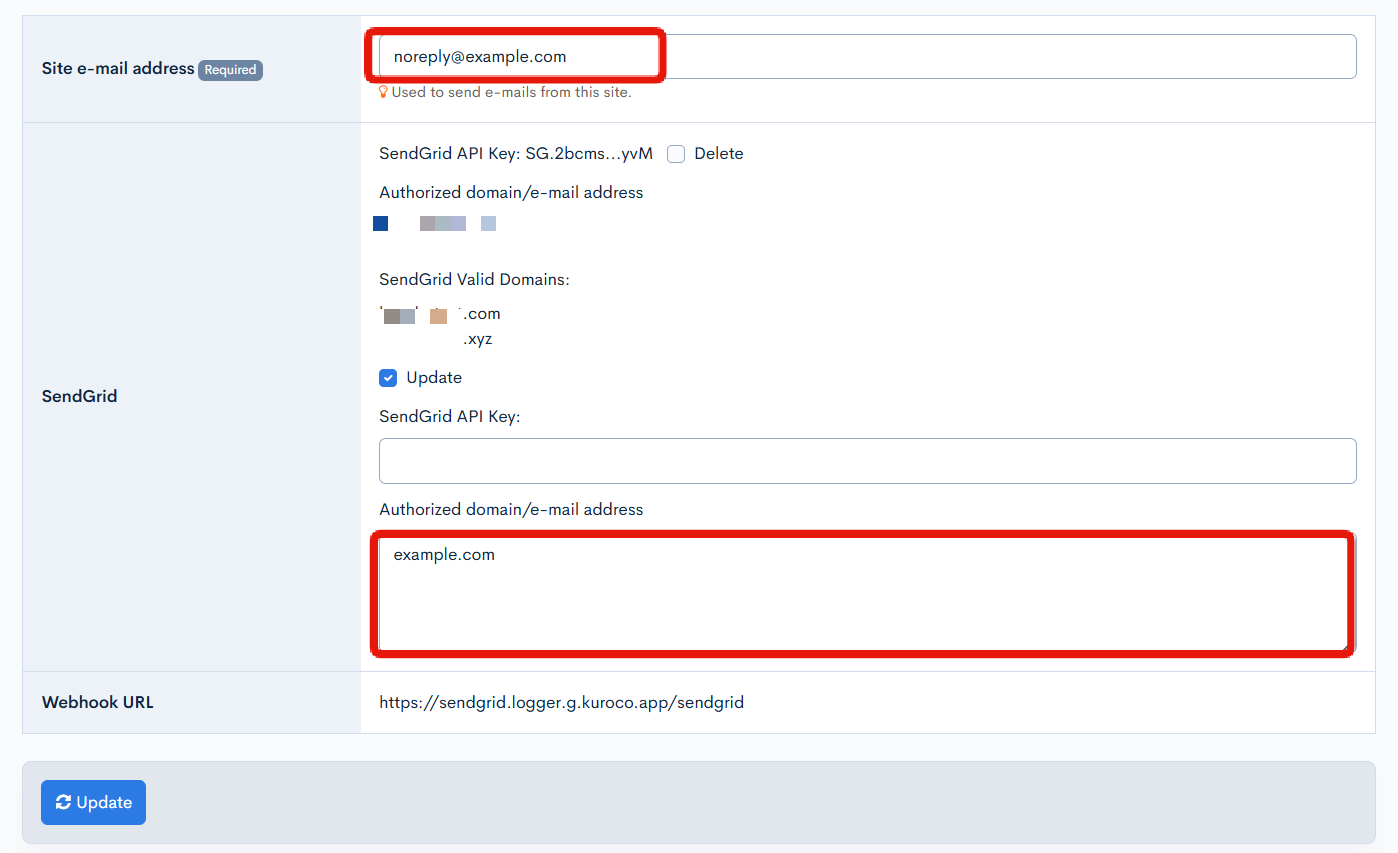Uncheck the Update checkbox in the SendGrid section
The height and width of the screenshot is (853, 1398).
pos(388,378)
